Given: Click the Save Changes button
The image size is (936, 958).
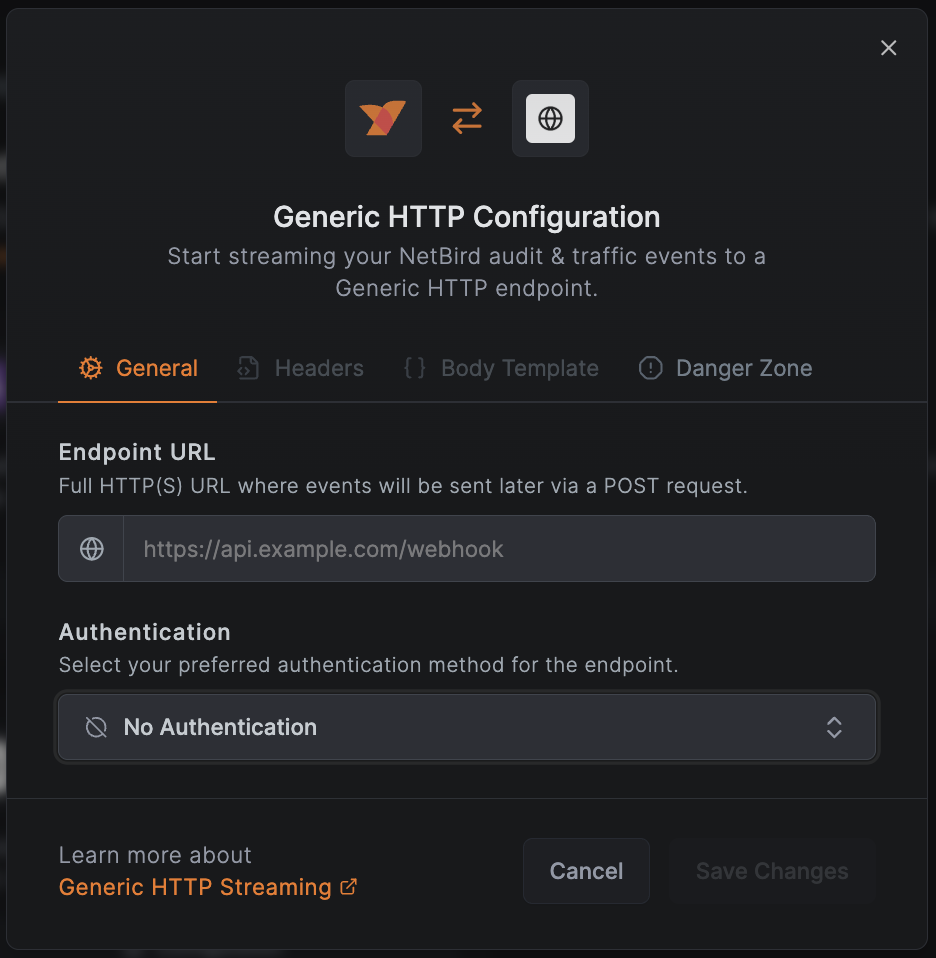Looking at the screenshot, I should click(x=772, y=871).
